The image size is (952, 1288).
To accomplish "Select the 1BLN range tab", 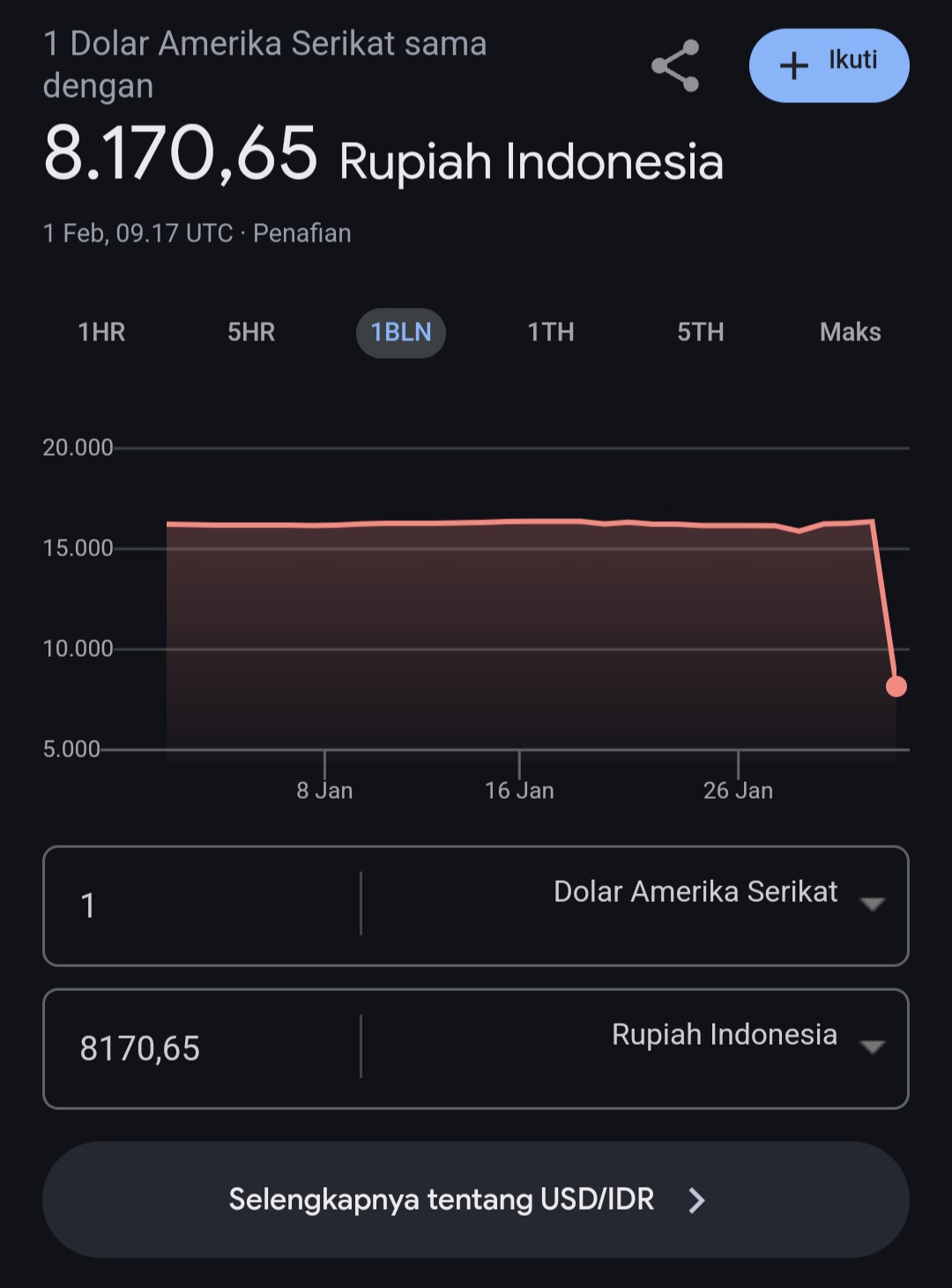I will (401, 332).
